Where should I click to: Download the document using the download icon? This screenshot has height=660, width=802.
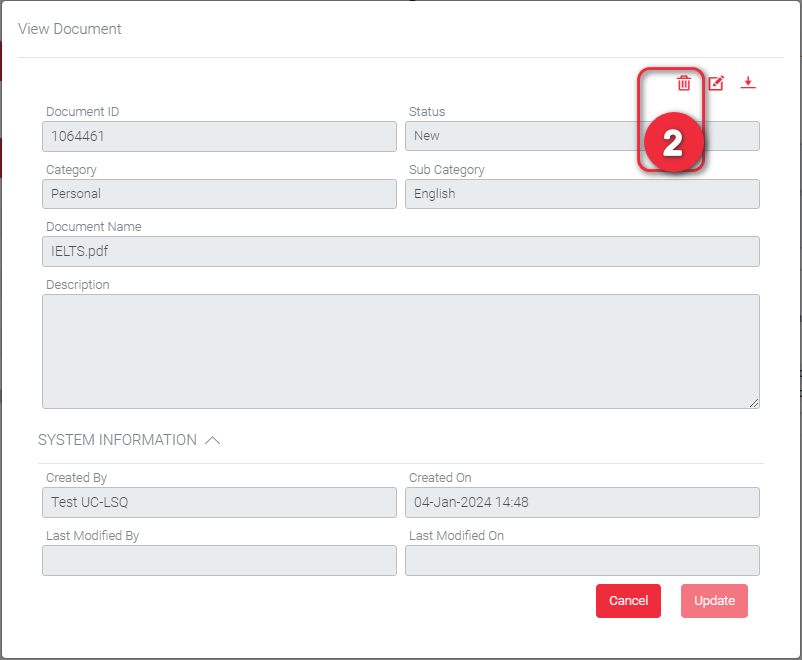coord(748,83)
